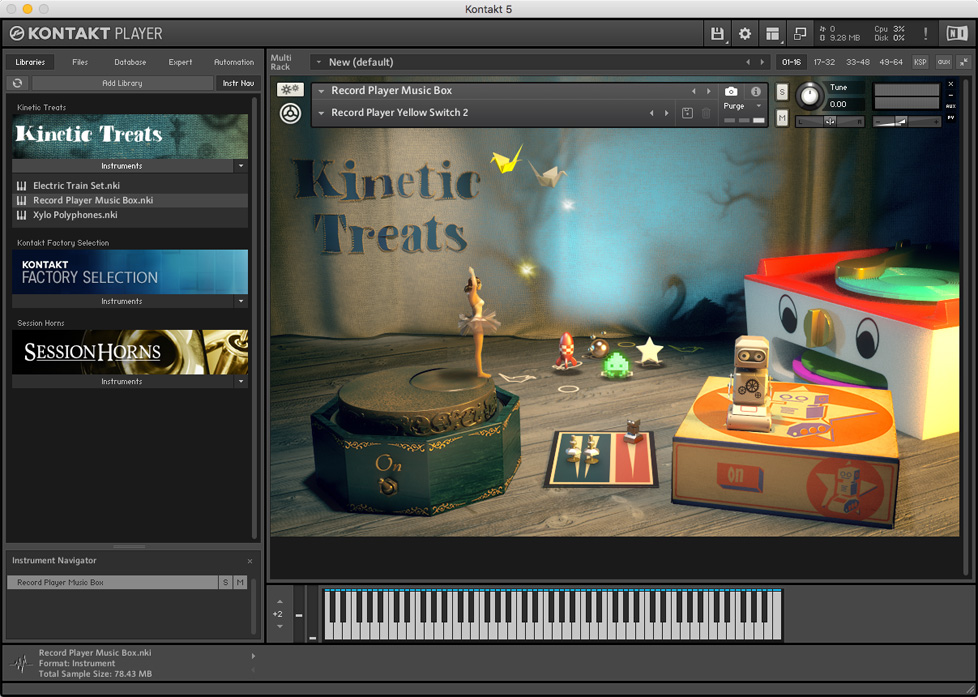
Task: Click the Tune knob
Action: [x=809, y=96]
